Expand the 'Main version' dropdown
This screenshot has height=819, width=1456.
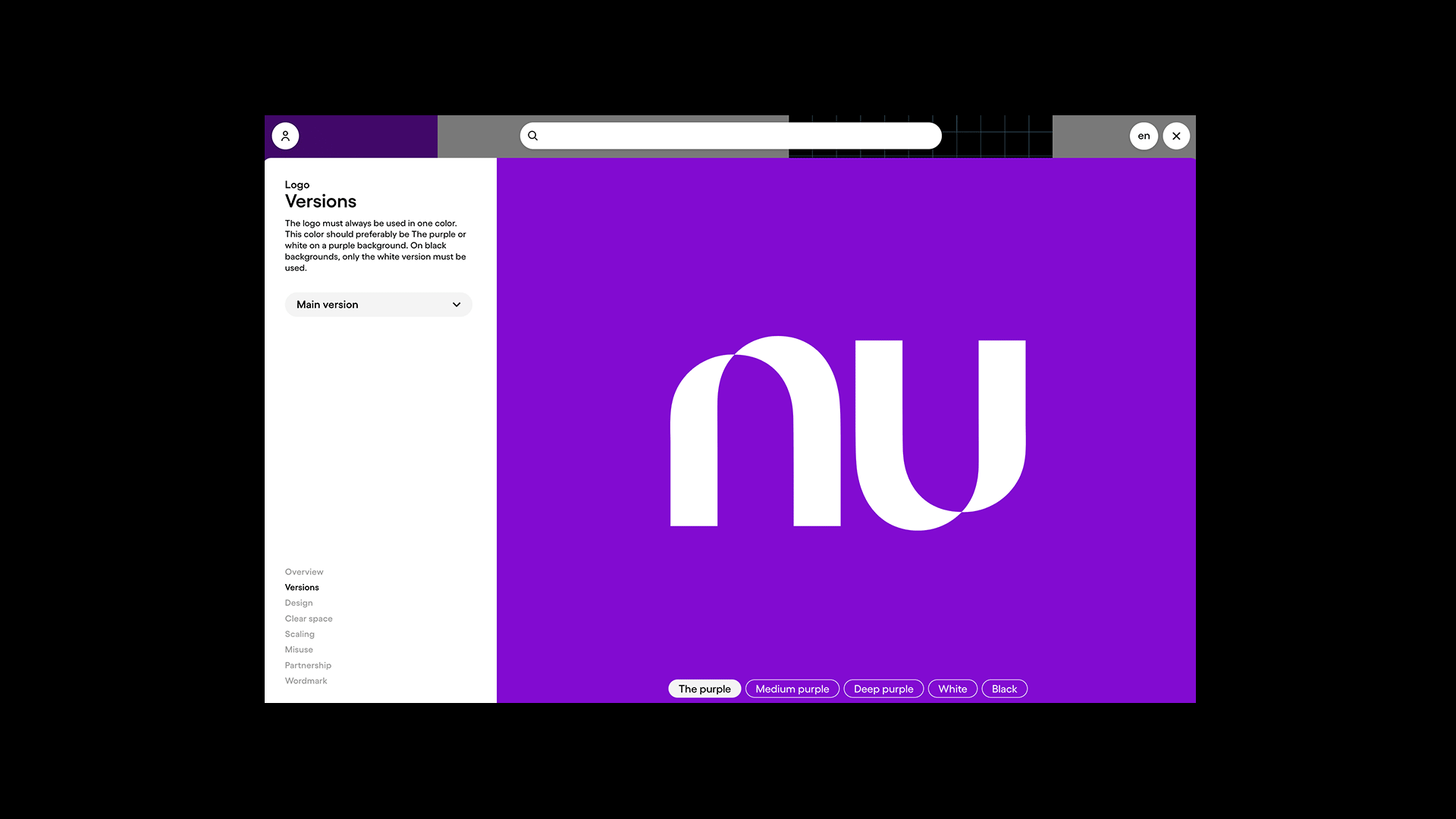[378, 304]
